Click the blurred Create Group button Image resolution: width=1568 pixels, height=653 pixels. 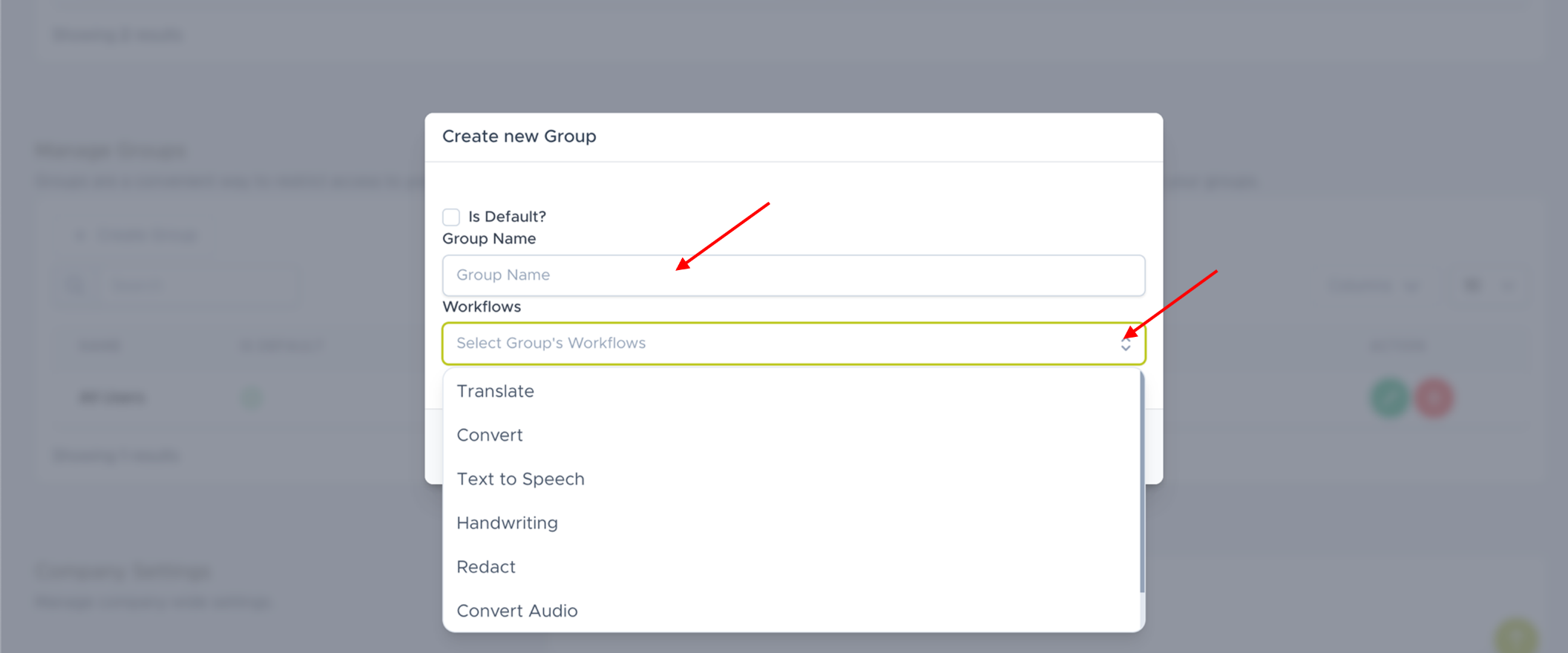point(138,235)
